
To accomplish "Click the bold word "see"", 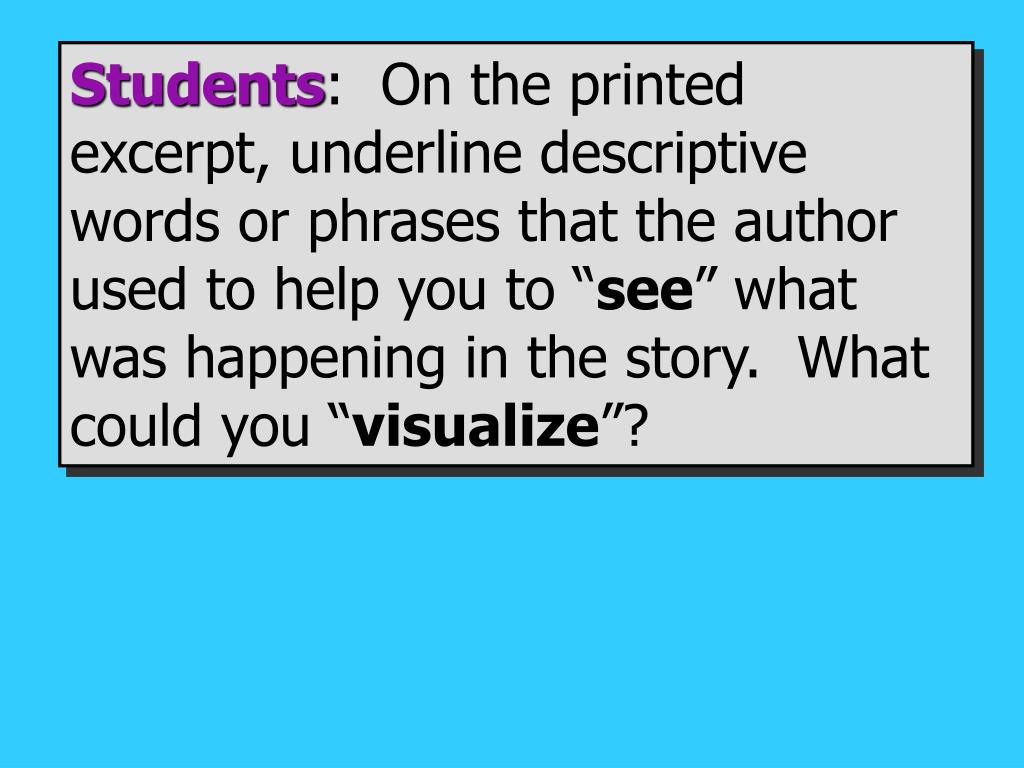I will pos(644,290).
